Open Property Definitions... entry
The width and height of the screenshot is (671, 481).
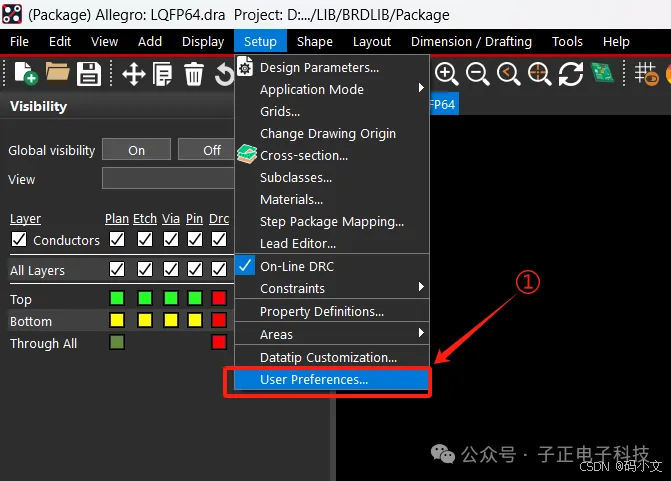[x=332, y=312]
